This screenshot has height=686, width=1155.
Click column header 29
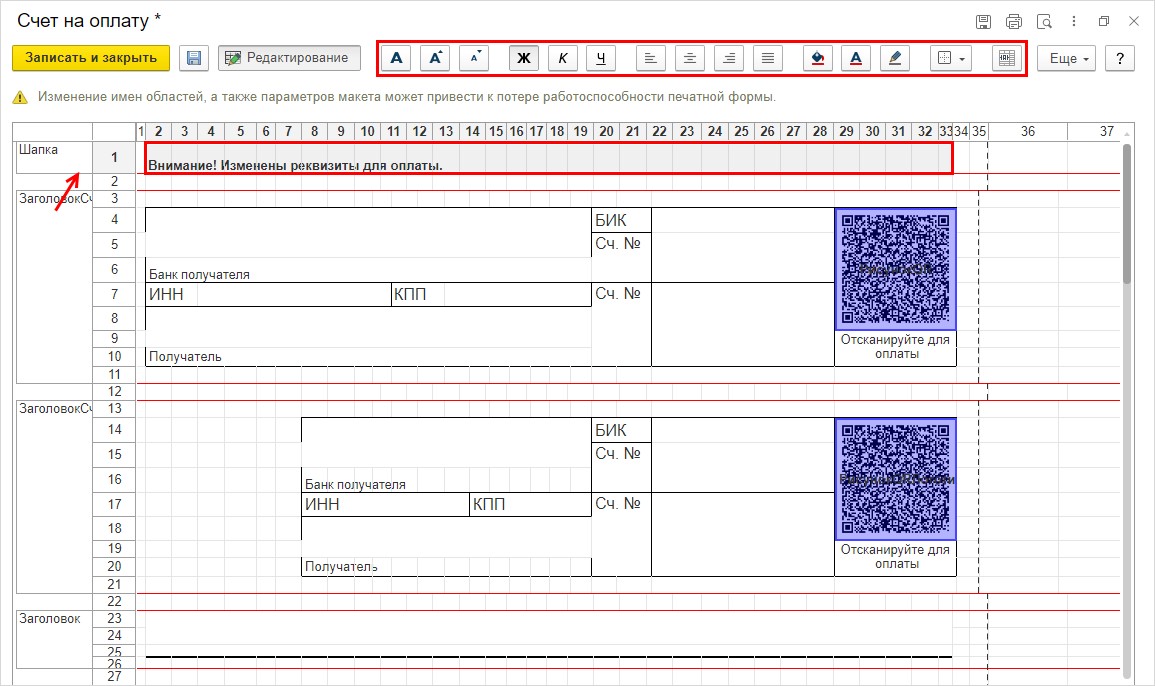coord(846,131)
